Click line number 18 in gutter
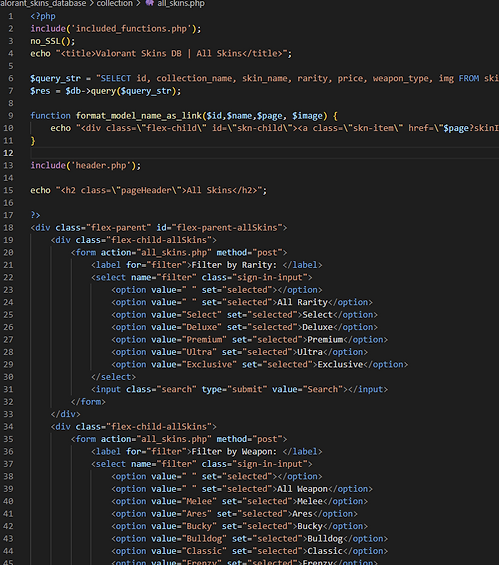Image resolution: width=499 pixels, height=565 pixels. [x=8, y=228]
